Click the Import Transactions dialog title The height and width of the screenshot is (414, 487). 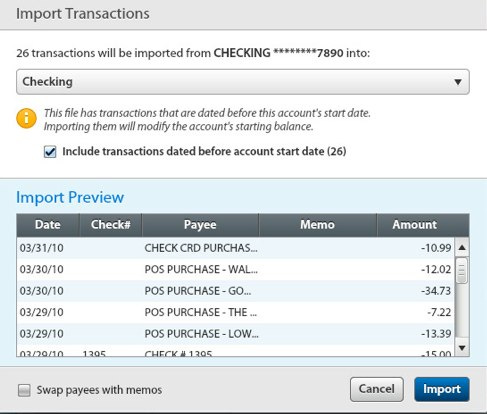pyautogui.click(x=83, y=14)
